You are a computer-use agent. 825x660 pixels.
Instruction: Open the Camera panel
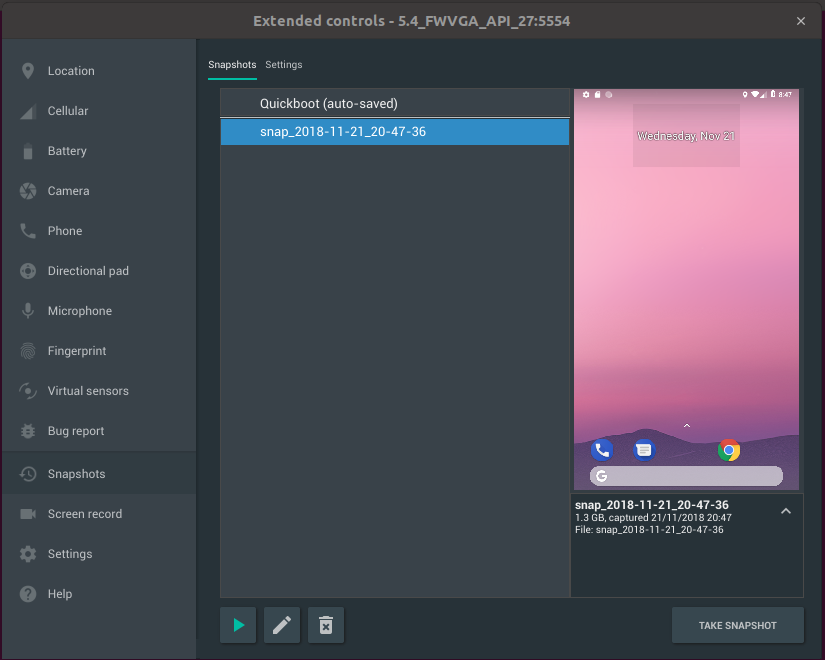coord(70,190)
